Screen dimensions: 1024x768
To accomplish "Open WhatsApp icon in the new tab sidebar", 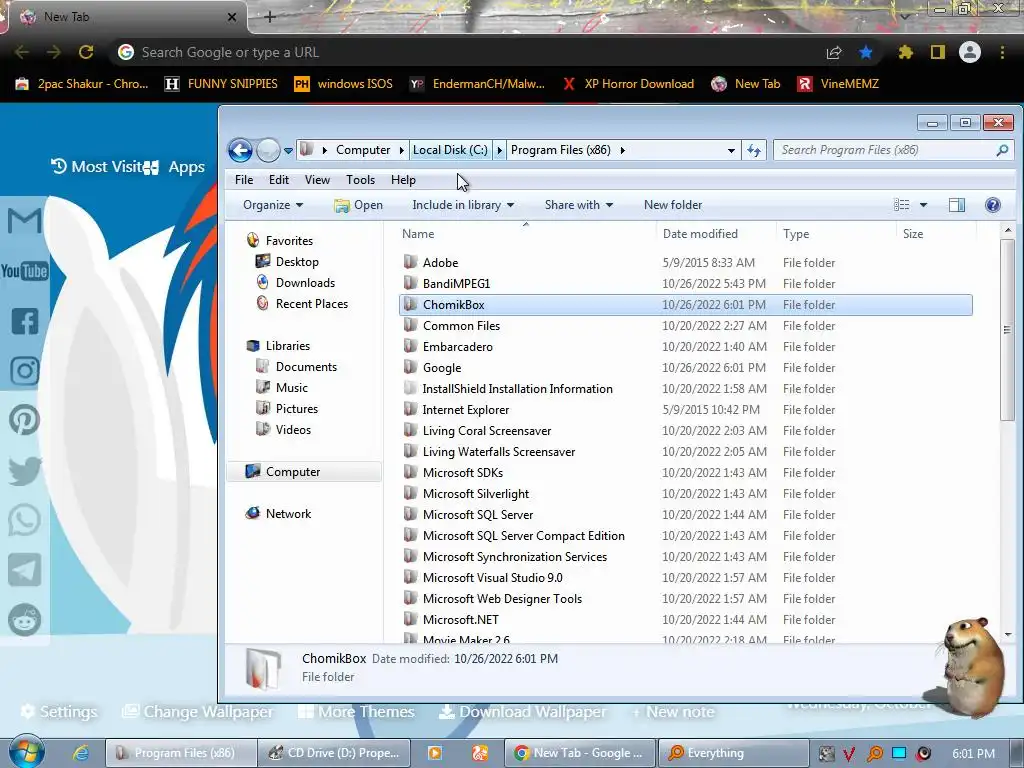I will (x=25, y=520).
